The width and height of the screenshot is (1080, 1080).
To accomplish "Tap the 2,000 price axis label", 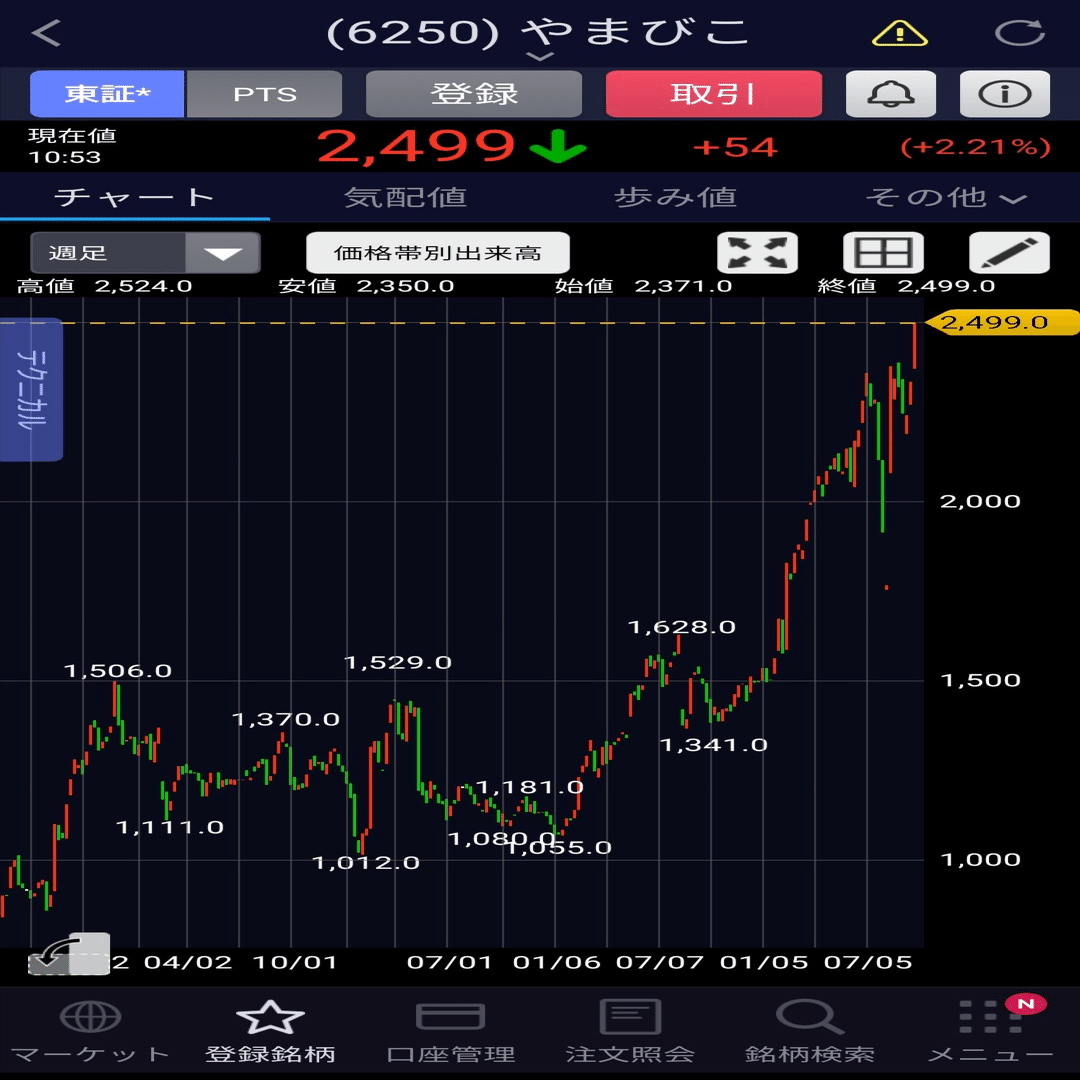I will pyautogui.click(x=980, y=501).
